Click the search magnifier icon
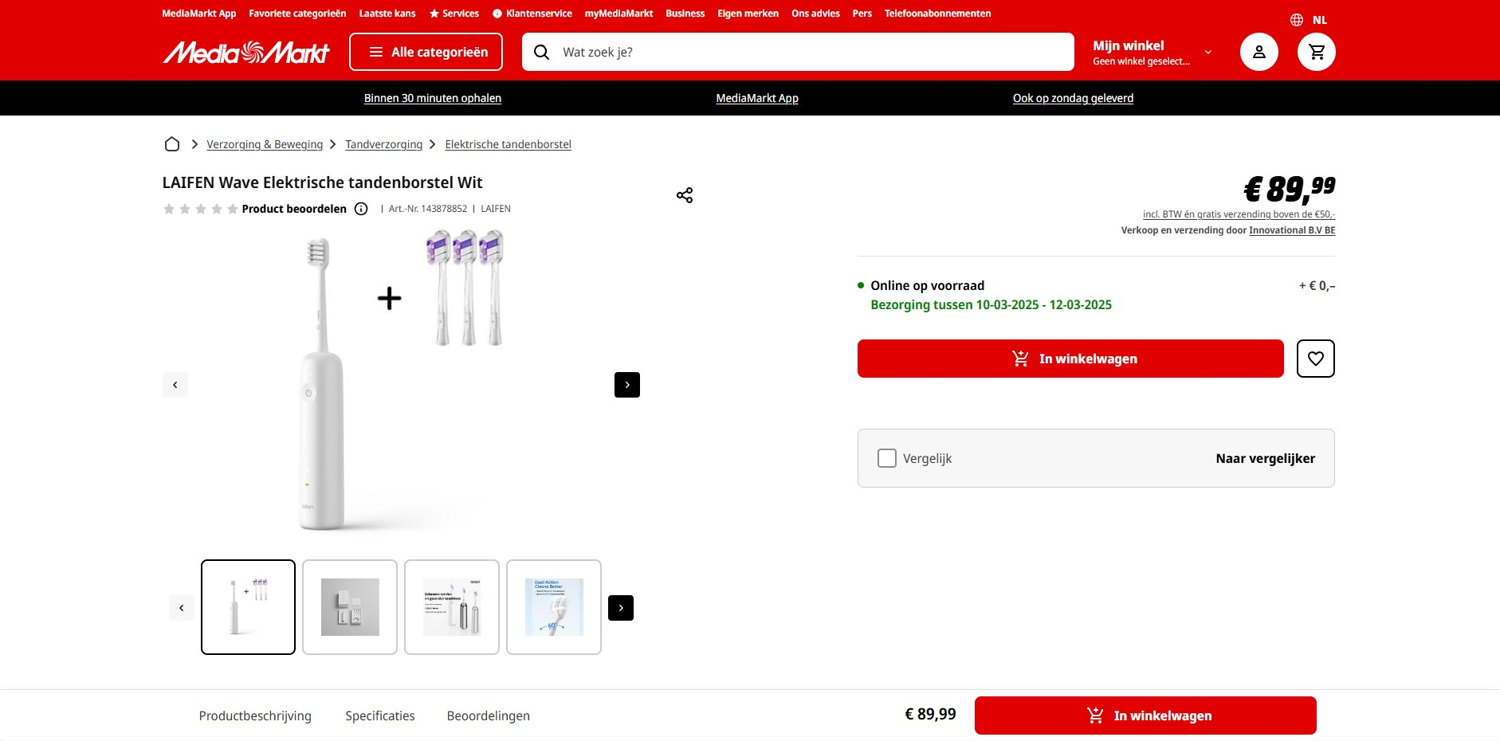The image size is (1500, 741). (x=541, y=52)
